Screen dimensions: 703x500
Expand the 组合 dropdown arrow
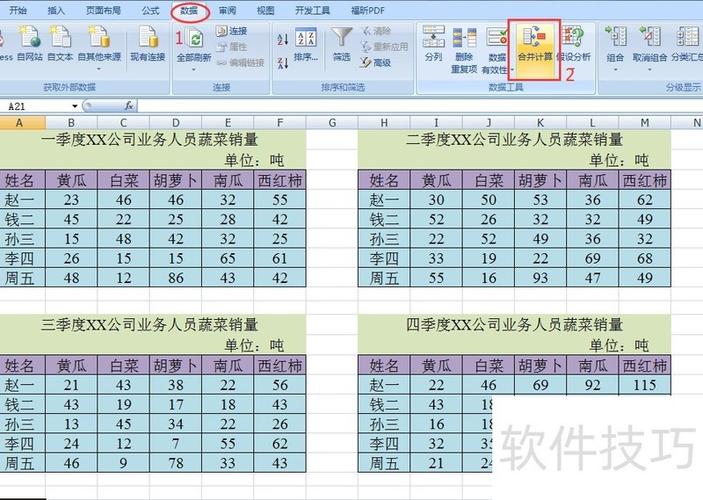[615, 70]
